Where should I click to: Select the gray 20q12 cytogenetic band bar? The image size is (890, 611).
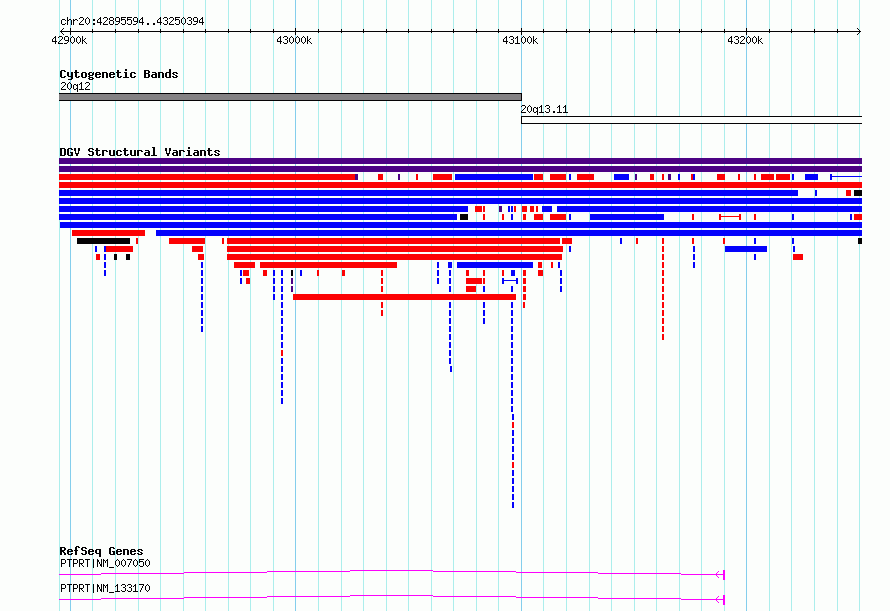[290, 97]
